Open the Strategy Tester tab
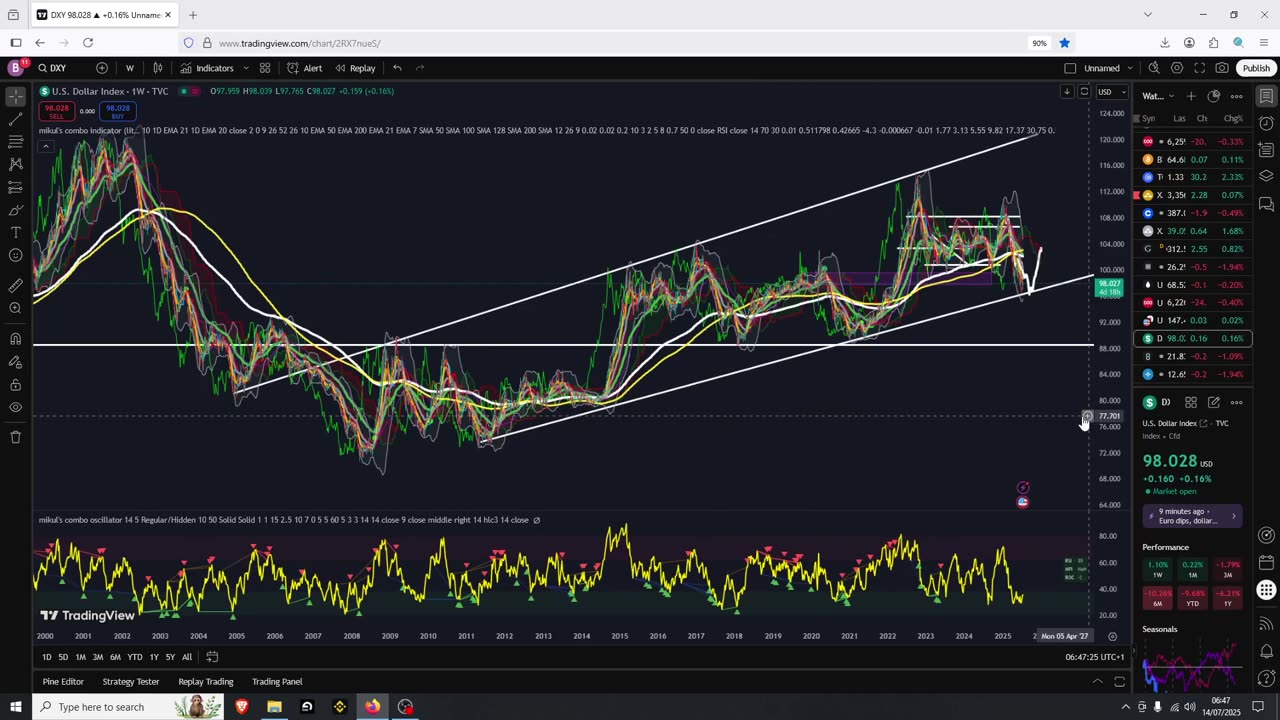1280x720 pixels. 131,682
